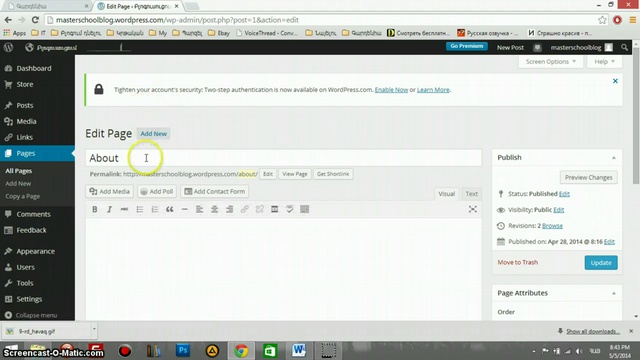Show the kitchen sink toolbar toggle
The height and width of the screenshot is (360, 640).
(x=304, y=209)
